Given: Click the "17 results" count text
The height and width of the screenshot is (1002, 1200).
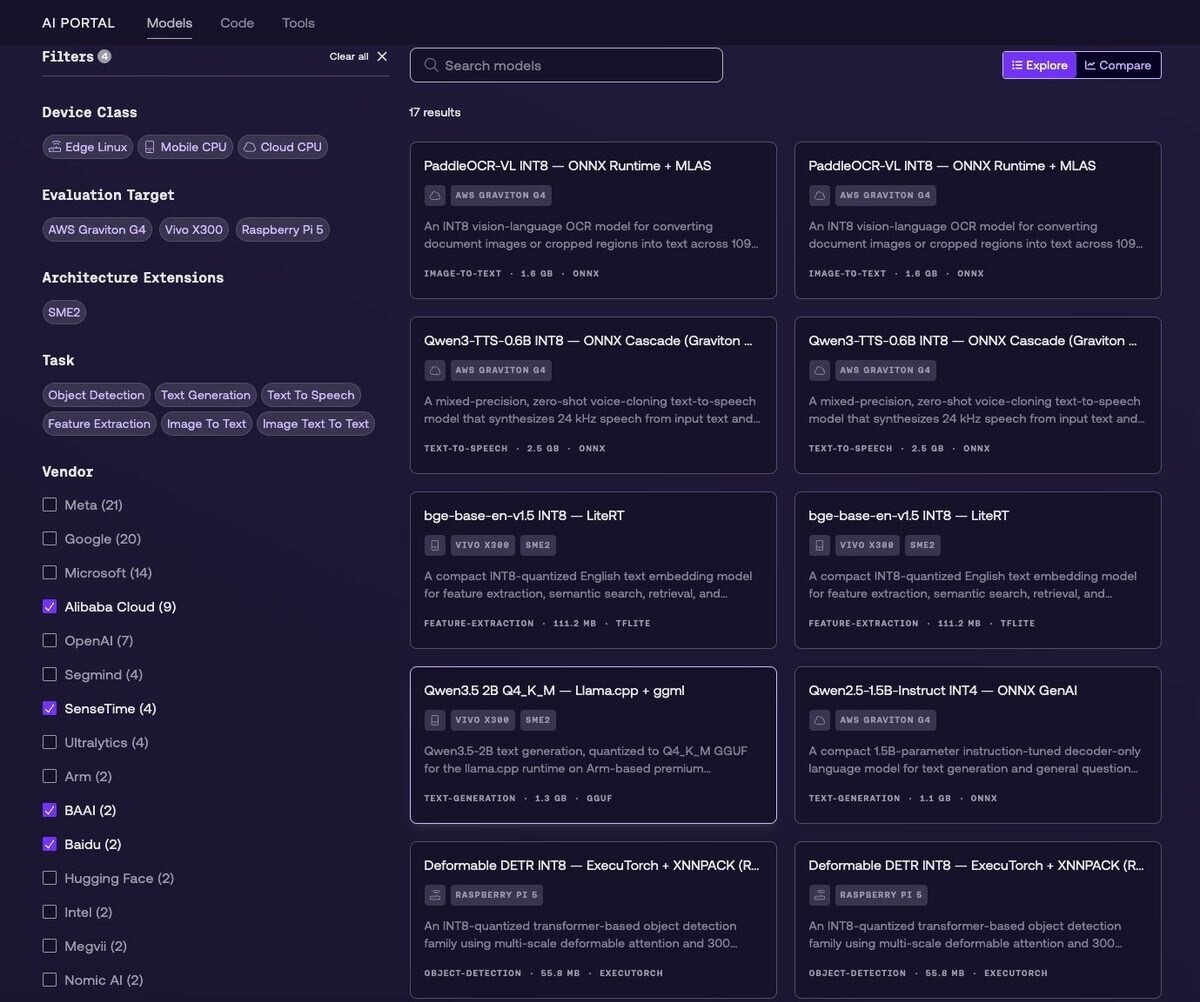Looking at the screenshot, I should (435, 112).
